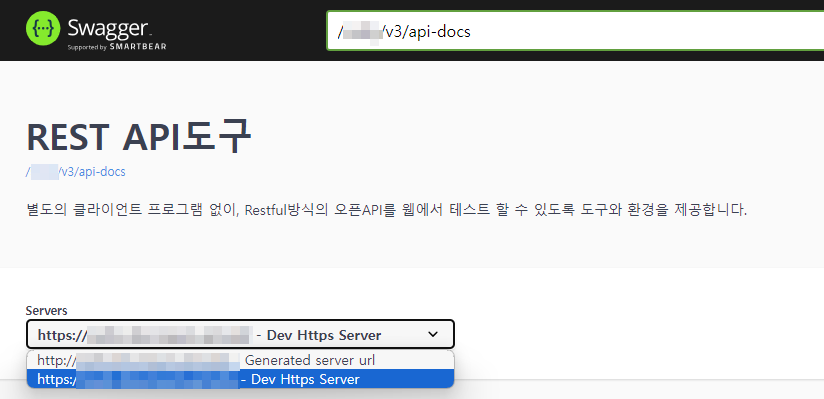Click the Swagger logo icon
Image resolution: width=824 pixels, height=399 pixels.
coord(43,29)
